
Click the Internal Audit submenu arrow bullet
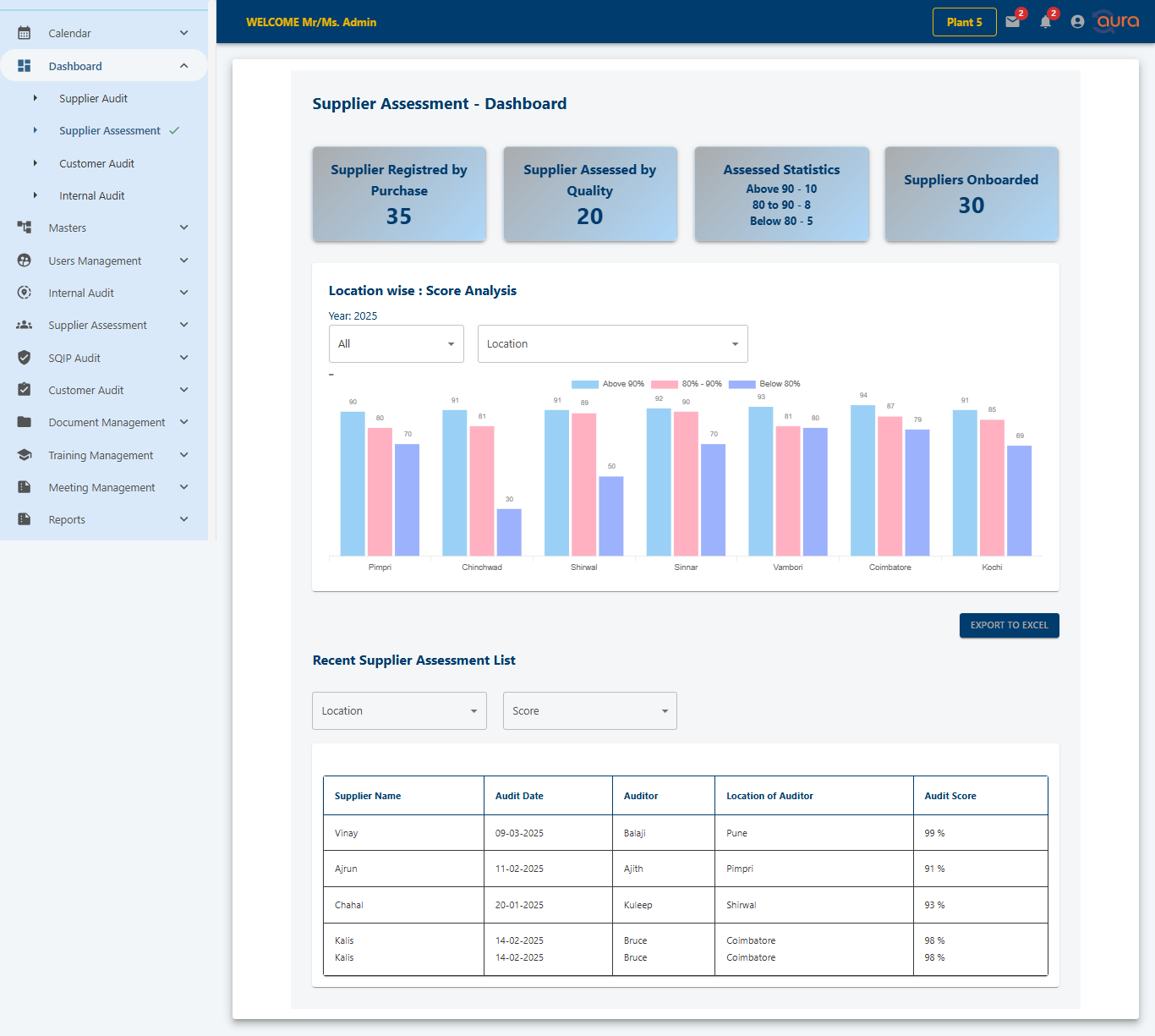[36, 195]
